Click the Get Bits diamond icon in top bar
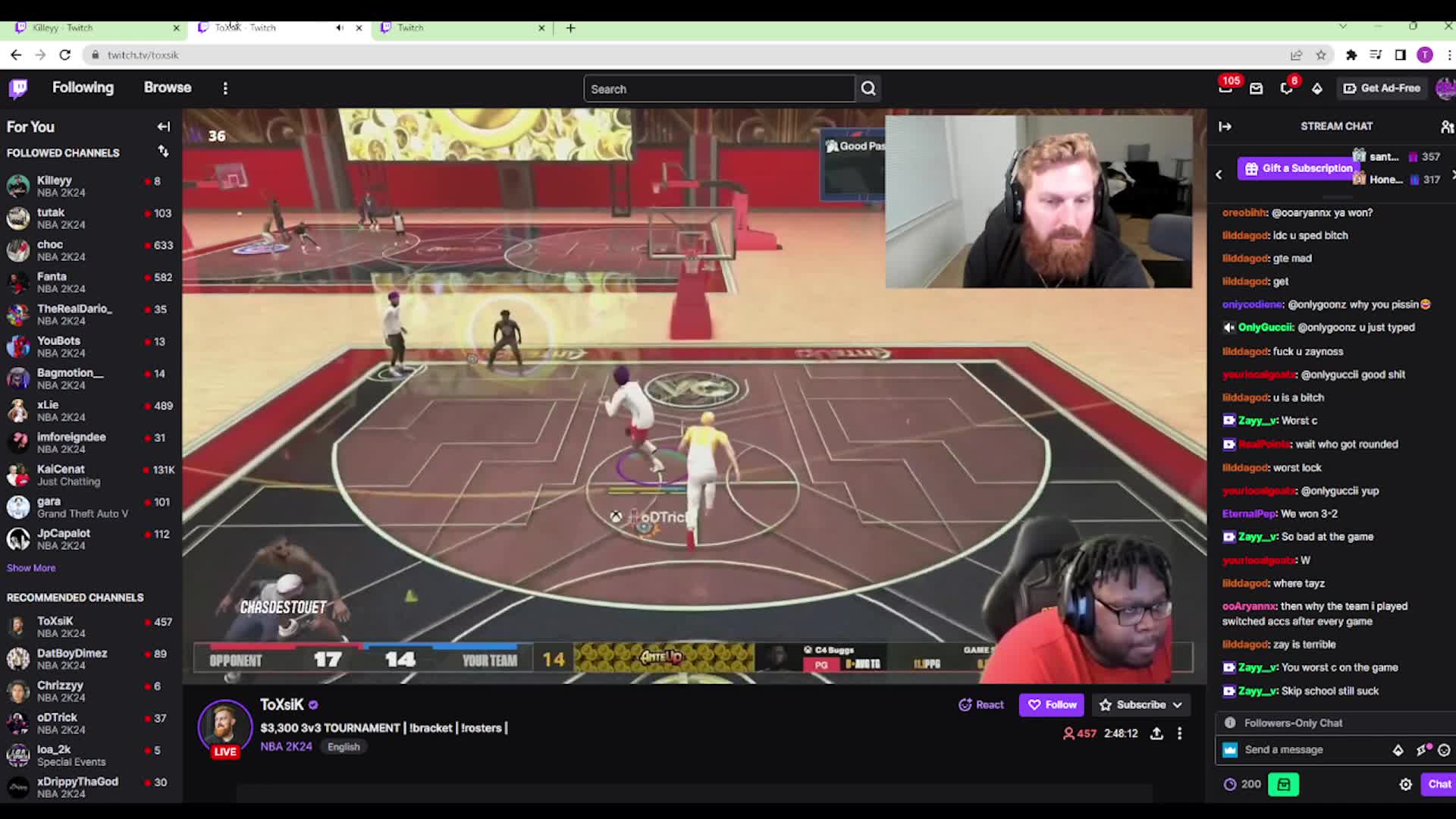Viewport: 1456px width, 819px height. (x=1317, y=89)
